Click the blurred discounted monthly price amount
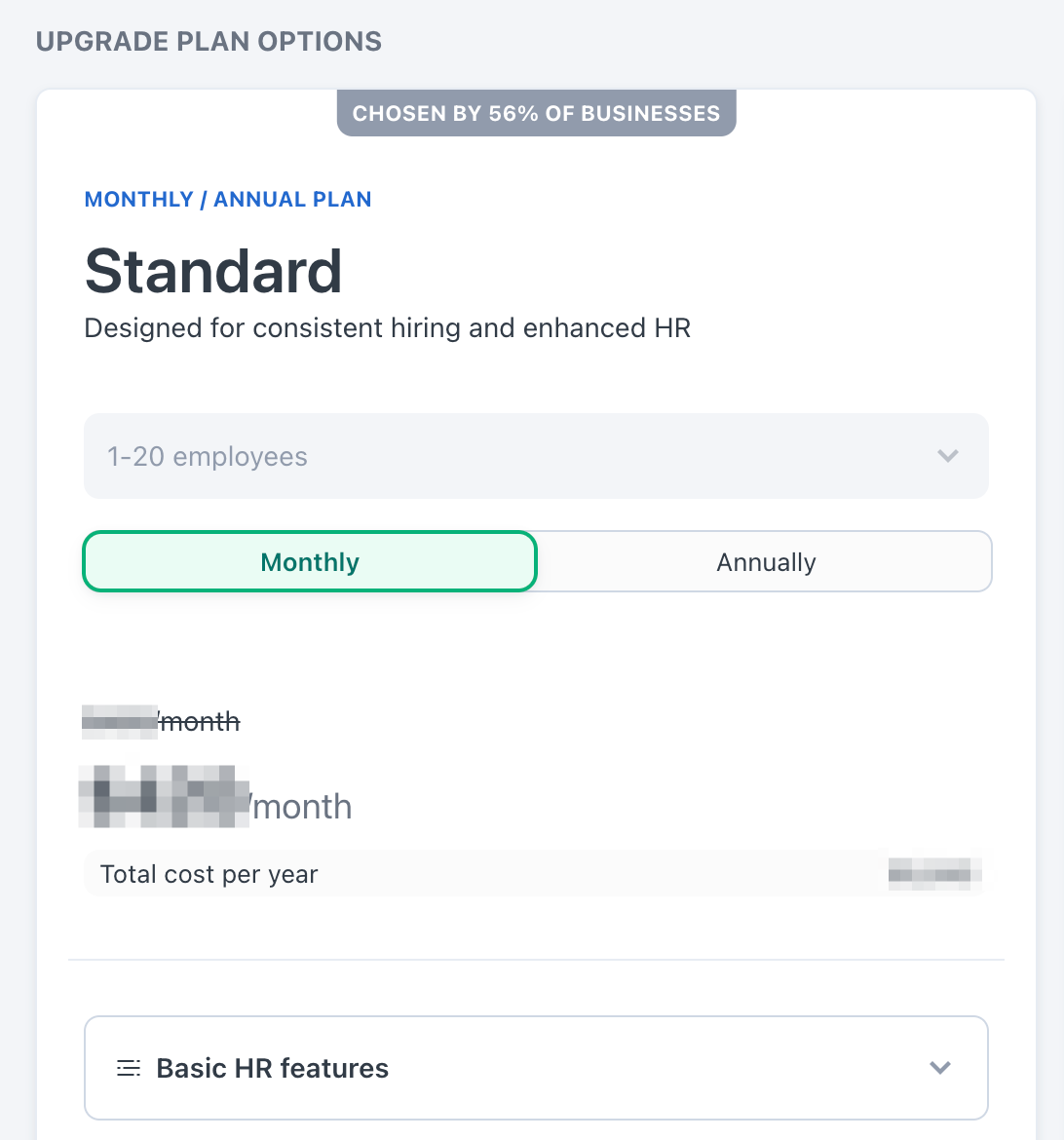 (x=164, y=797)
